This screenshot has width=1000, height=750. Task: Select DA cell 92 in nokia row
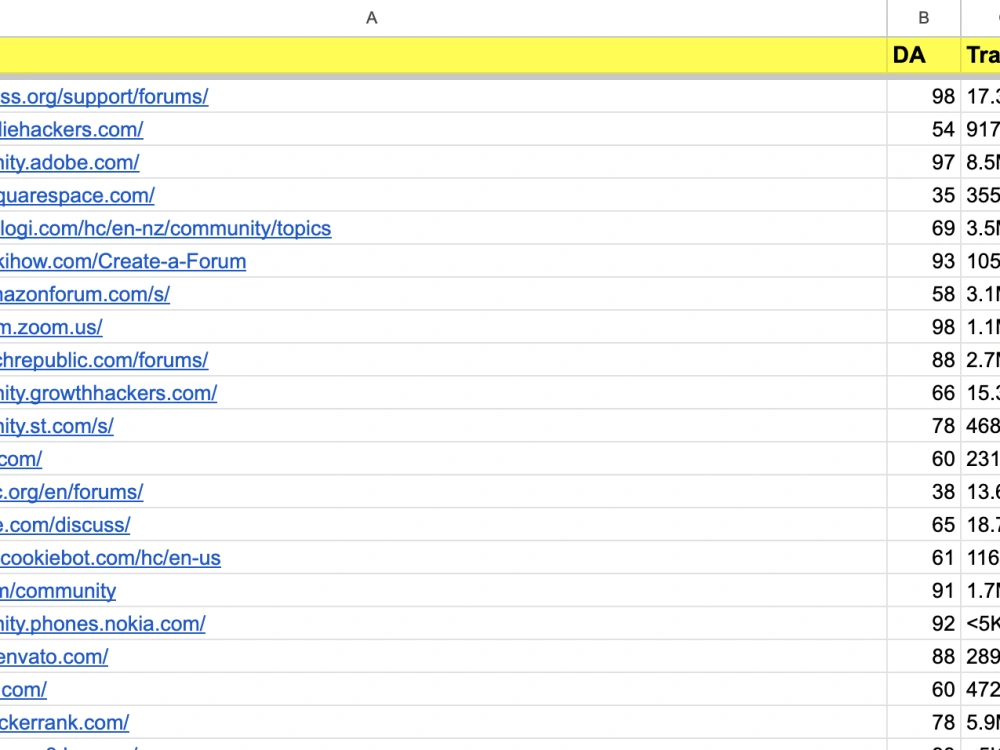[x=923, y=624]
